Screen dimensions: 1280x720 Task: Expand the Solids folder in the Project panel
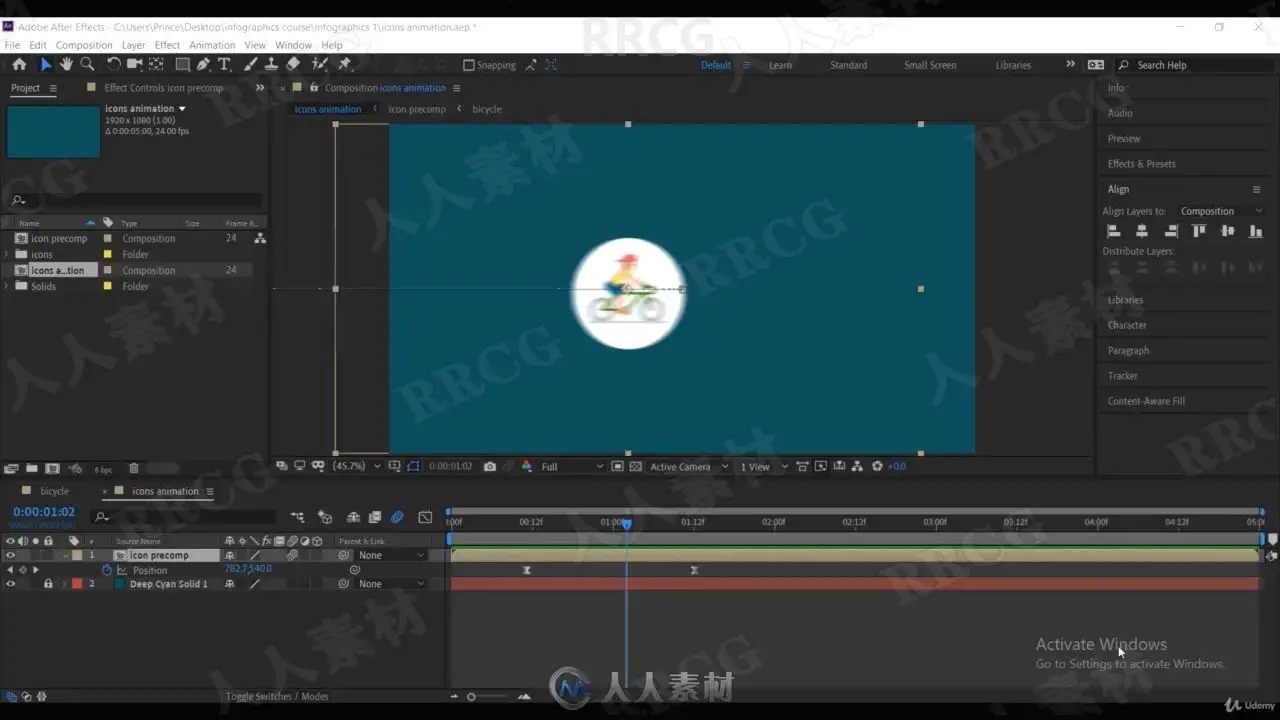(8, 286)
